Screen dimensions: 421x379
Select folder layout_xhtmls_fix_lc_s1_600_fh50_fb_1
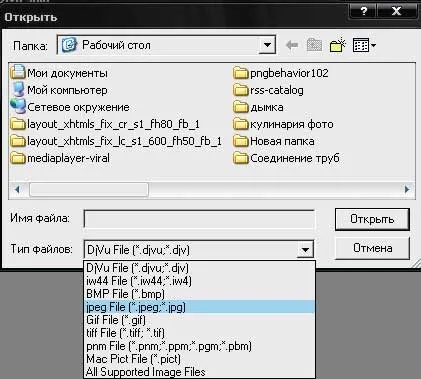[116, 141]
